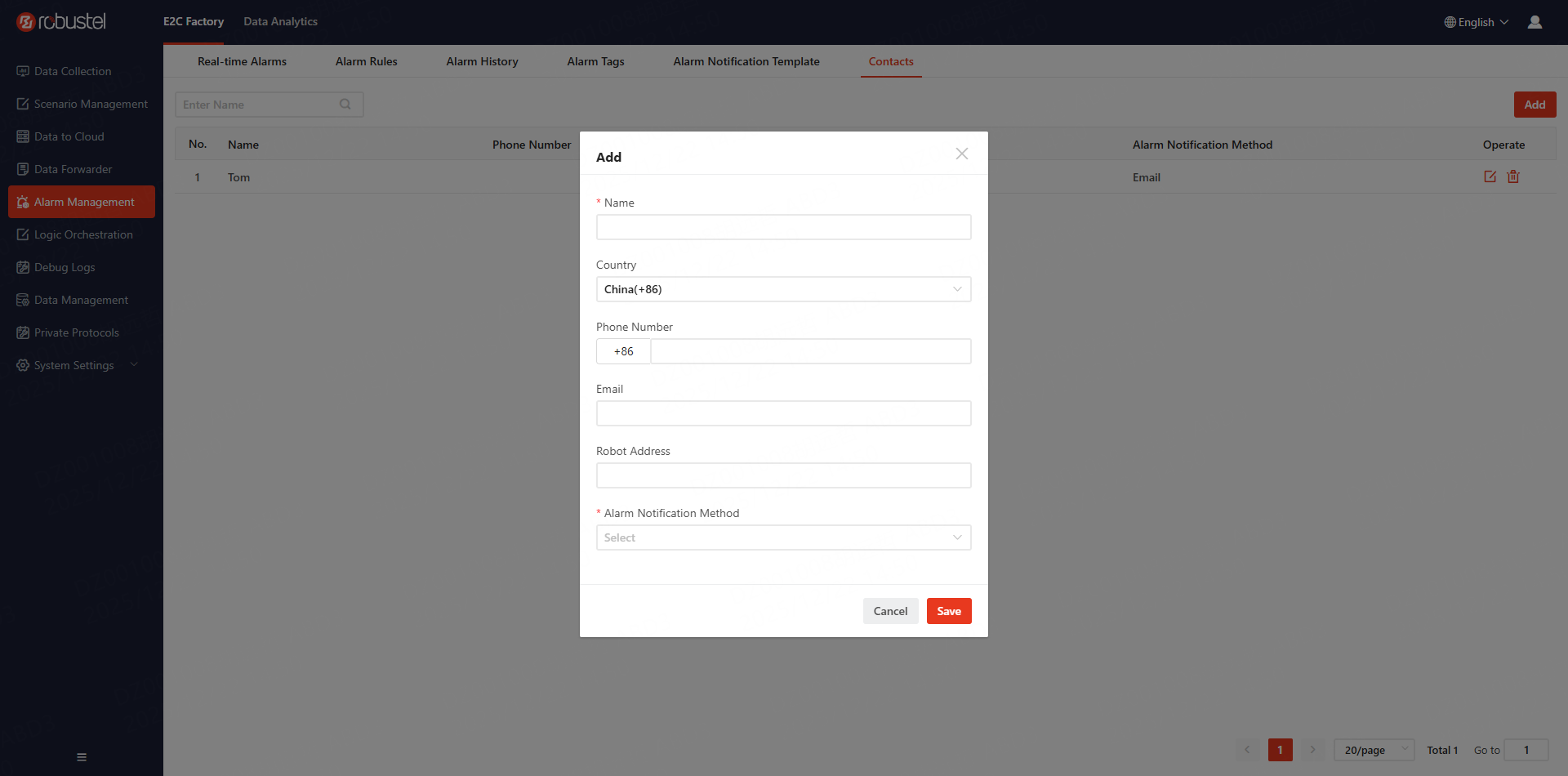Change the 20/page pagination size dropdown
The width and height of the screenshot is (1568, 776).
pyautogui.click(x=1374, y=750)
